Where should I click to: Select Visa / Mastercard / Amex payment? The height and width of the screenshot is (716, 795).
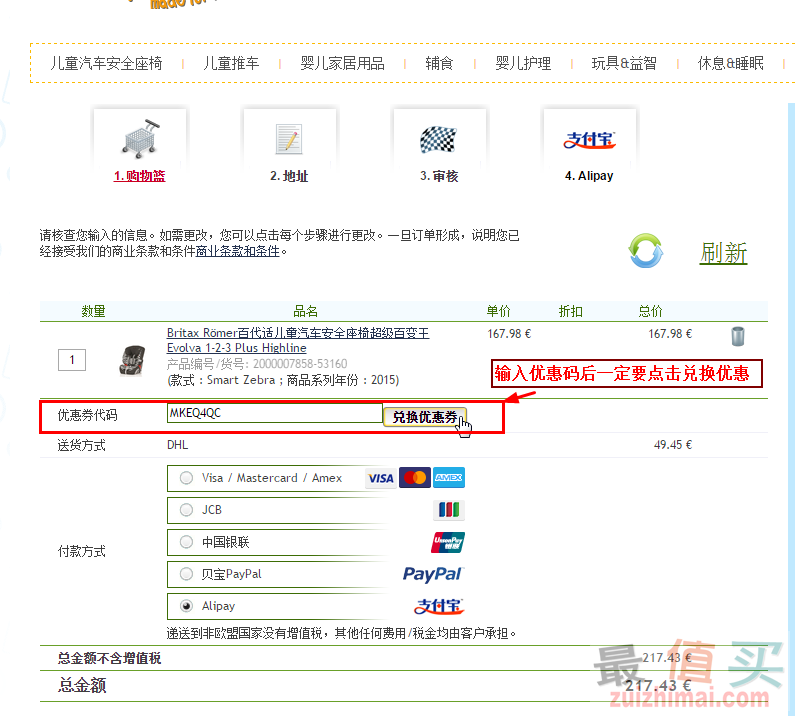coord(187,478)
